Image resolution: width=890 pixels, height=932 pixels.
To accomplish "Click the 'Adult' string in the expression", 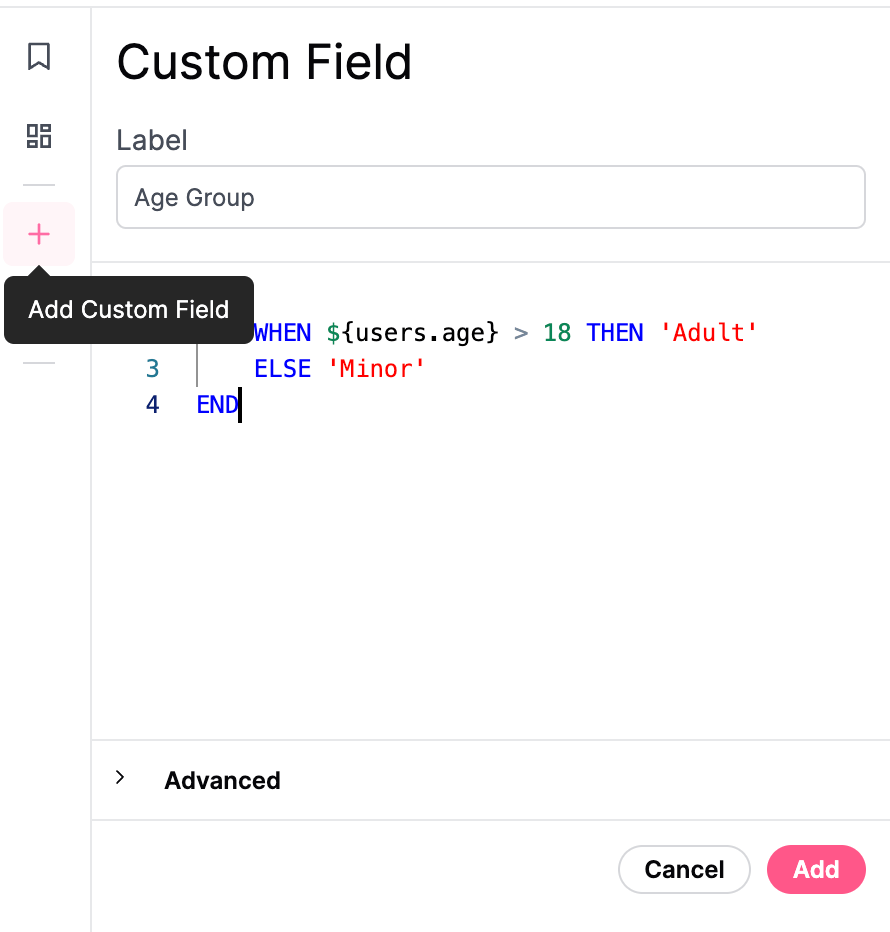I will [x=709, y=333].
